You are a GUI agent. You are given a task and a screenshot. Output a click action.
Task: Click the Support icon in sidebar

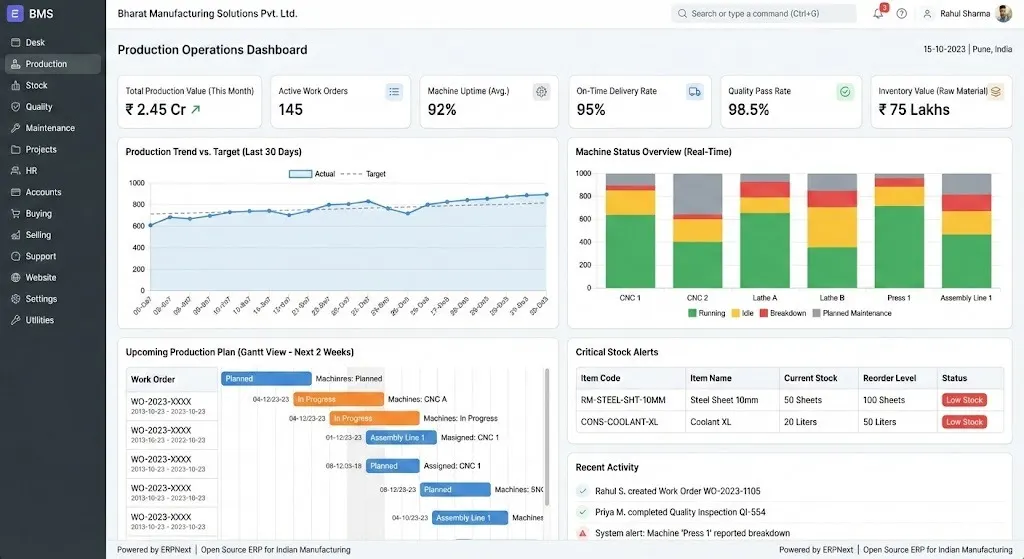(x=16, y=256)
